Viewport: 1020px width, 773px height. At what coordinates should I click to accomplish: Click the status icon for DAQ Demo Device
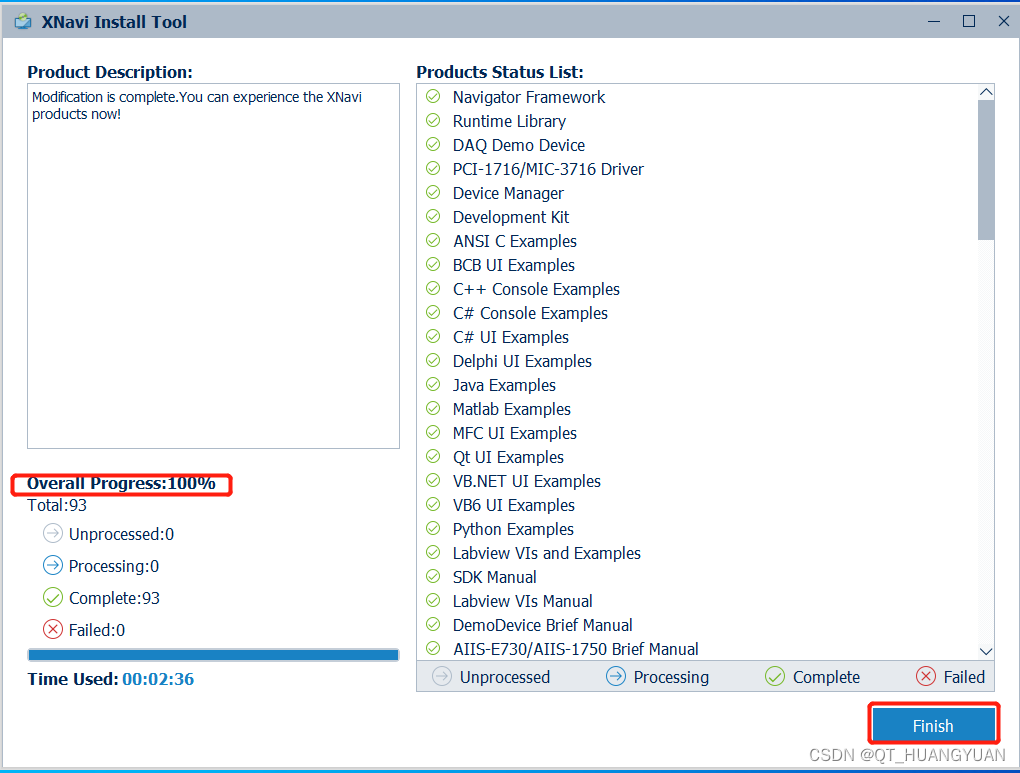[x=433, y=144]
